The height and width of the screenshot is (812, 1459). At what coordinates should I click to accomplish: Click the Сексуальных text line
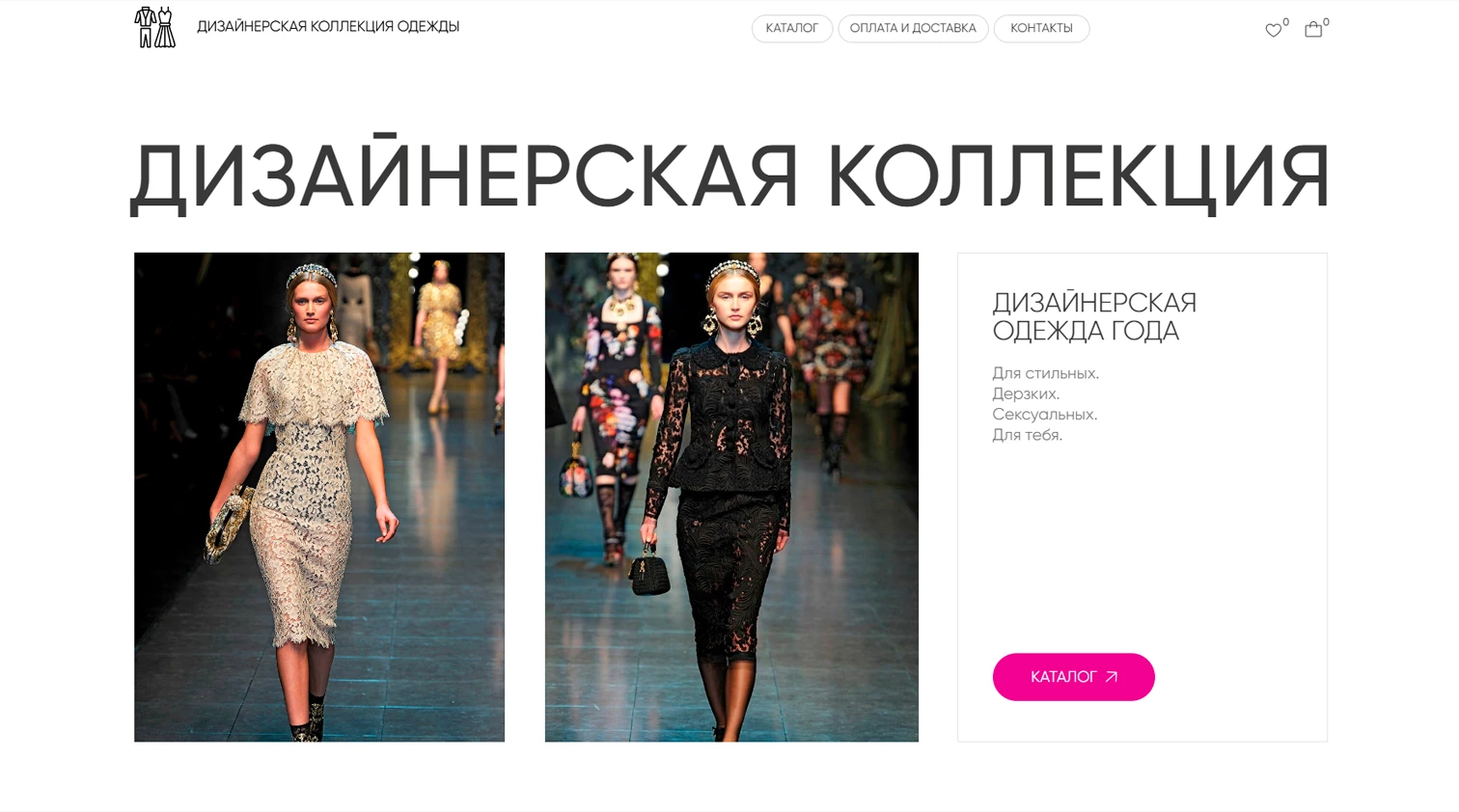1045,415
